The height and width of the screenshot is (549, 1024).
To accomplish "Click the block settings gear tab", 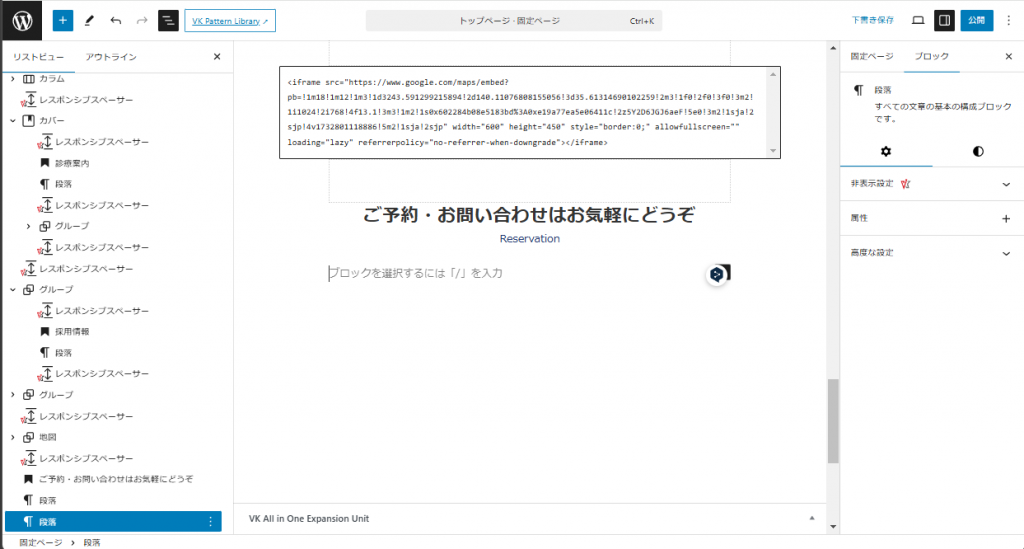I will (x=885, y=151).
